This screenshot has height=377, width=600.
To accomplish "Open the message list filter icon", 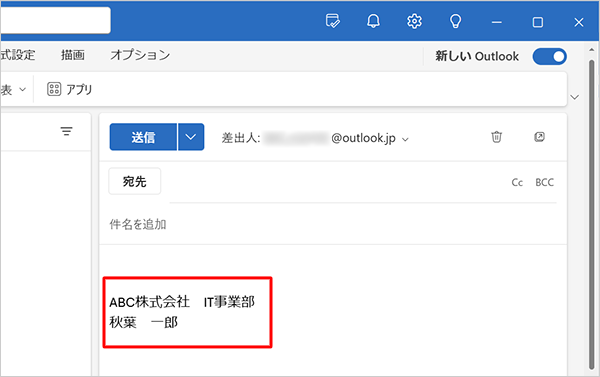I will 67,132.
